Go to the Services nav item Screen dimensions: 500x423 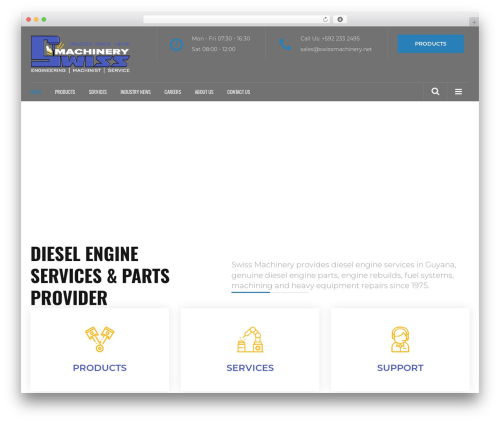98,92
